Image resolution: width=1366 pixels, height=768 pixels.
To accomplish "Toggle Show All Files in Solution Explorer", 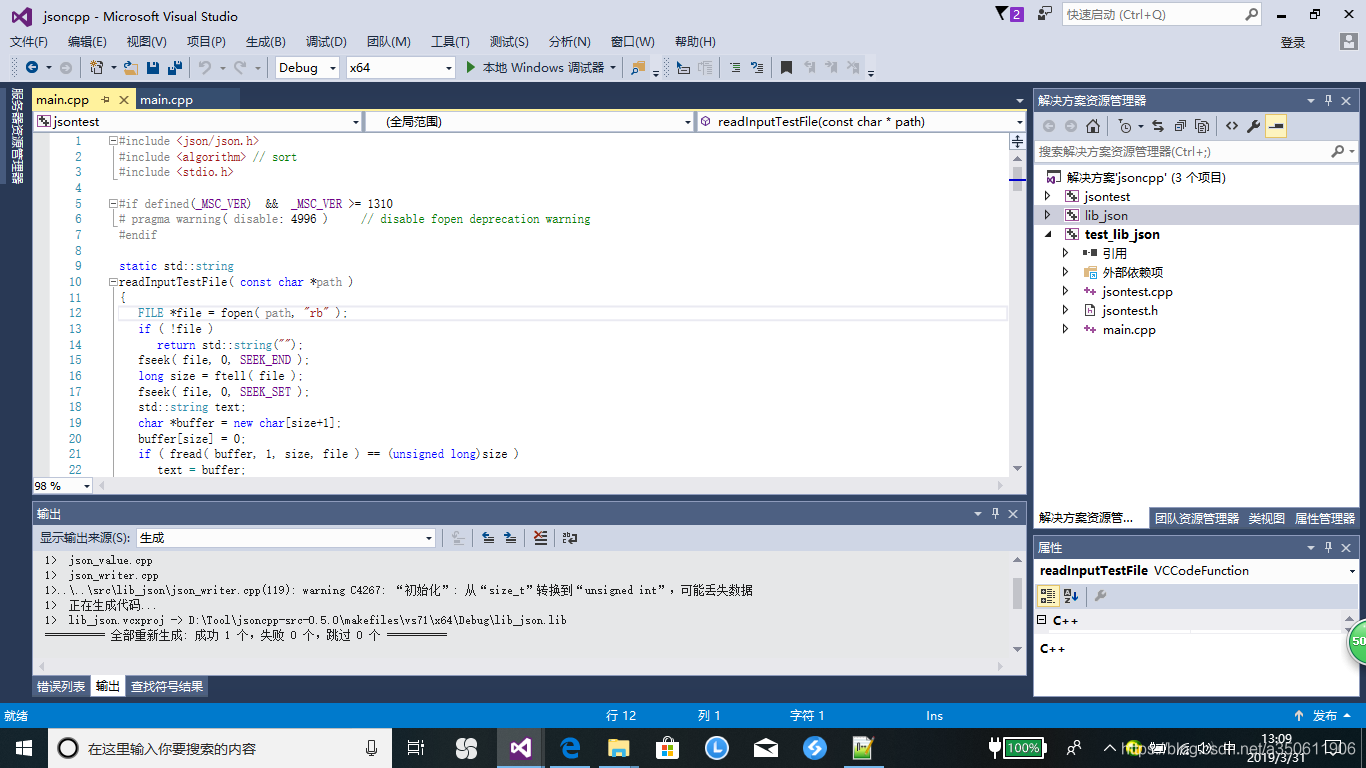I will pyautogui.click(x=1202, y=126).
